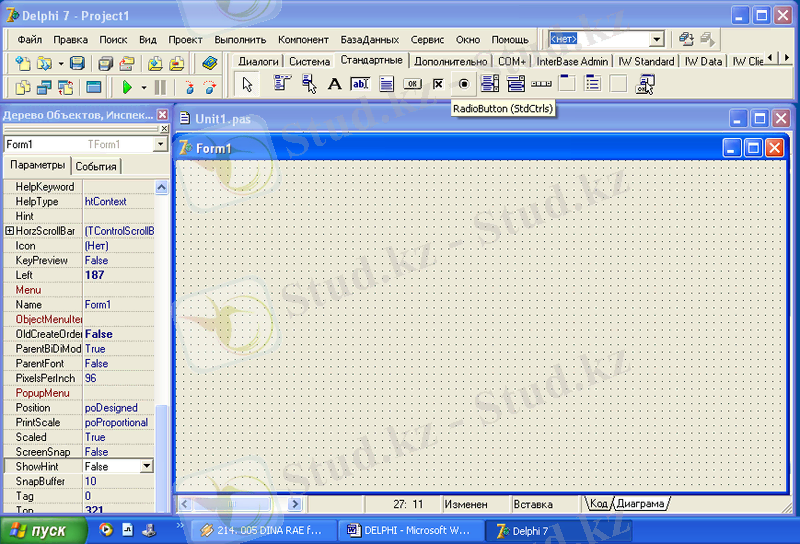
Task: Select the Position property row
Action: (79, 408)
